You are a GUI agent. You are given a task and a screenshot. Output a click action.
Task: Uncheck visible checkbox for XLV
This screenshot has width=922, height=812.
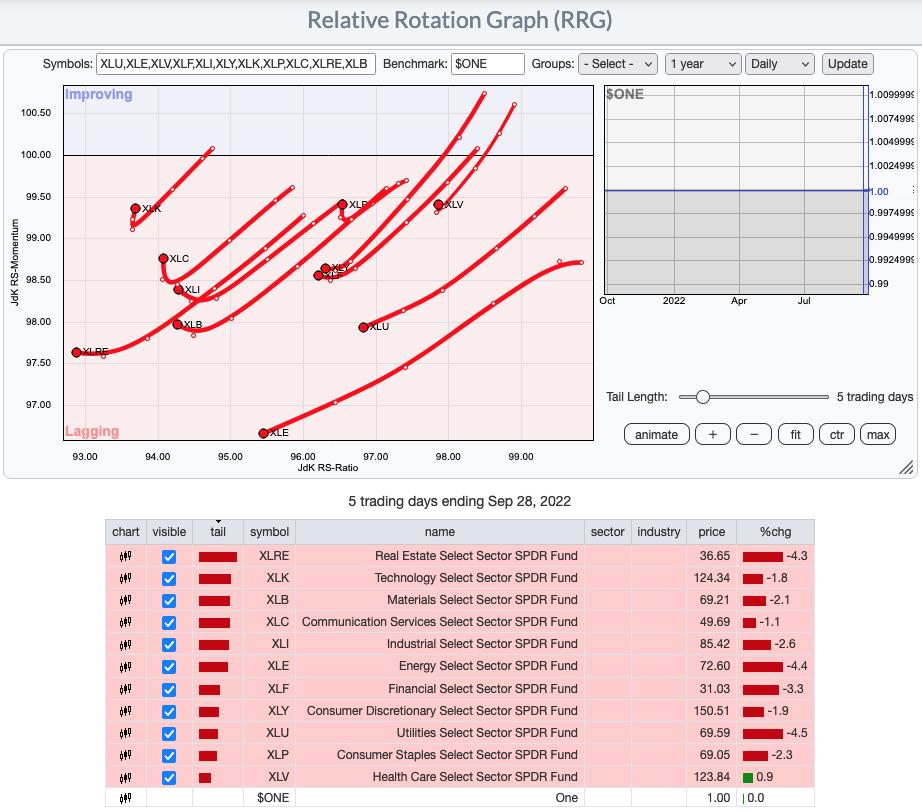(169, 778)
